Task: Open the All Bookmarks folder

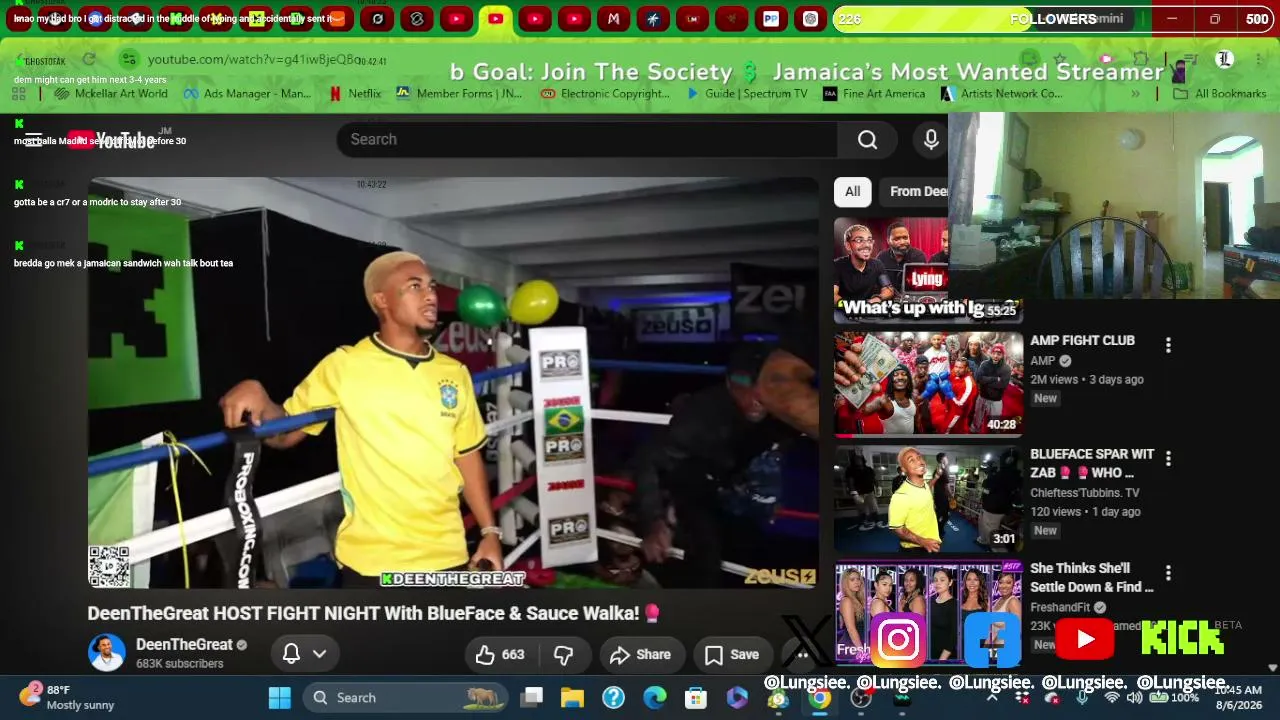Action: pyautogui.click(x=1220, y=94)
